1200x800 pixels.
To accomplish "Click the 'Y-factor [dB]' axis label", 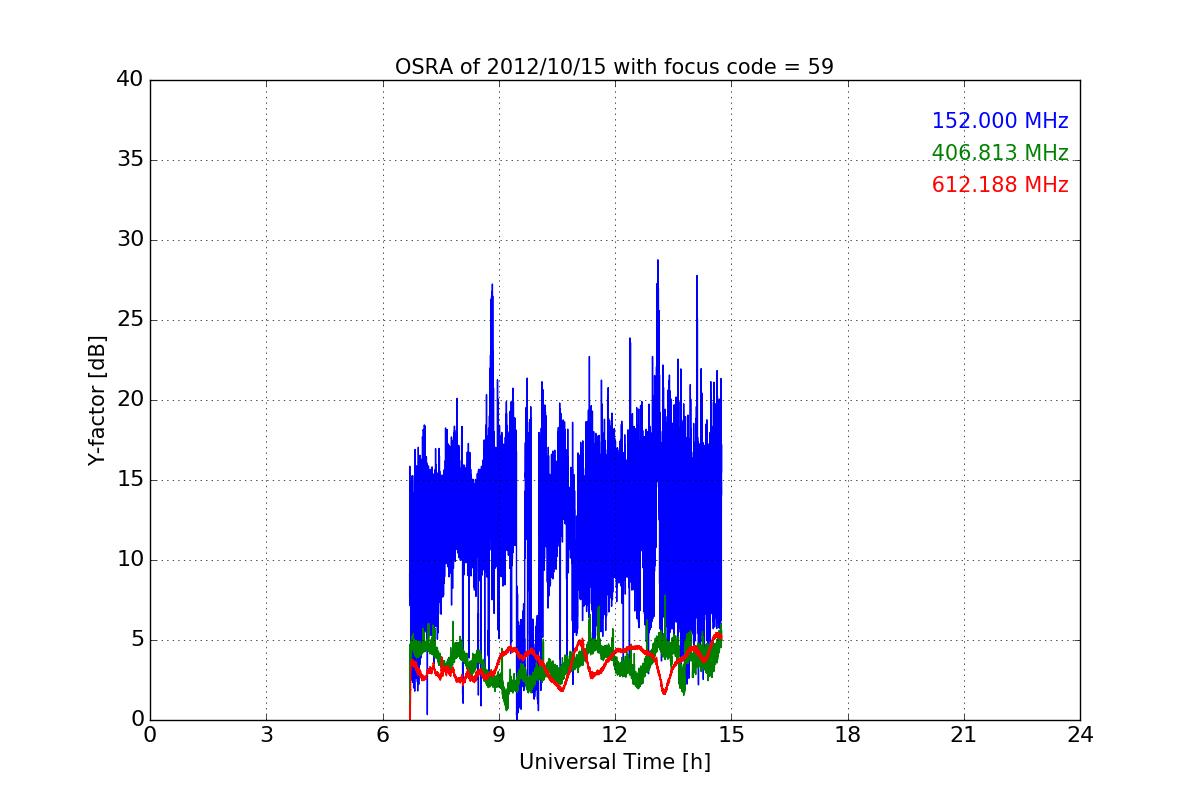I will (97, 400).
